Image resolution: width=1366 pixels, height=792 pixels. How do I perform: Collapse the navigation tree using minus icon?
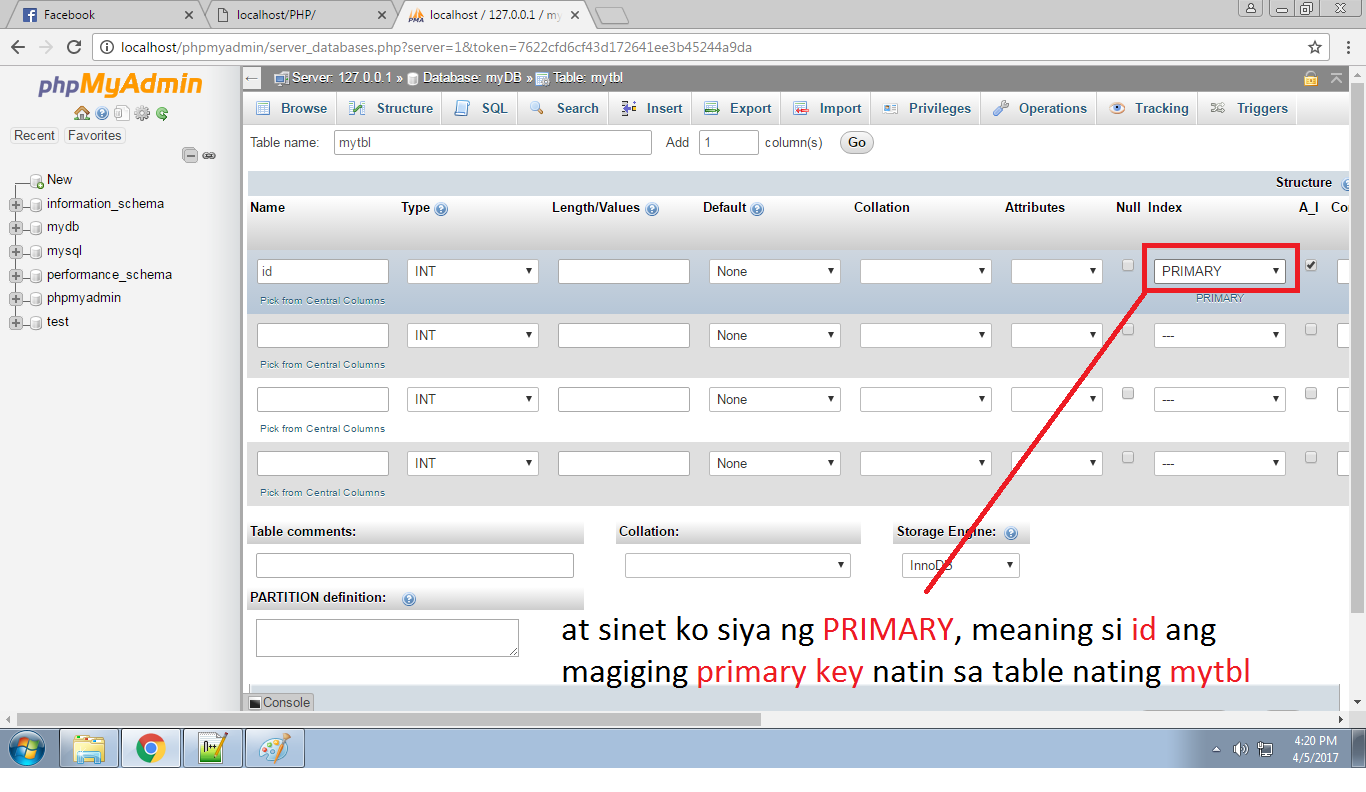[189, 155]
